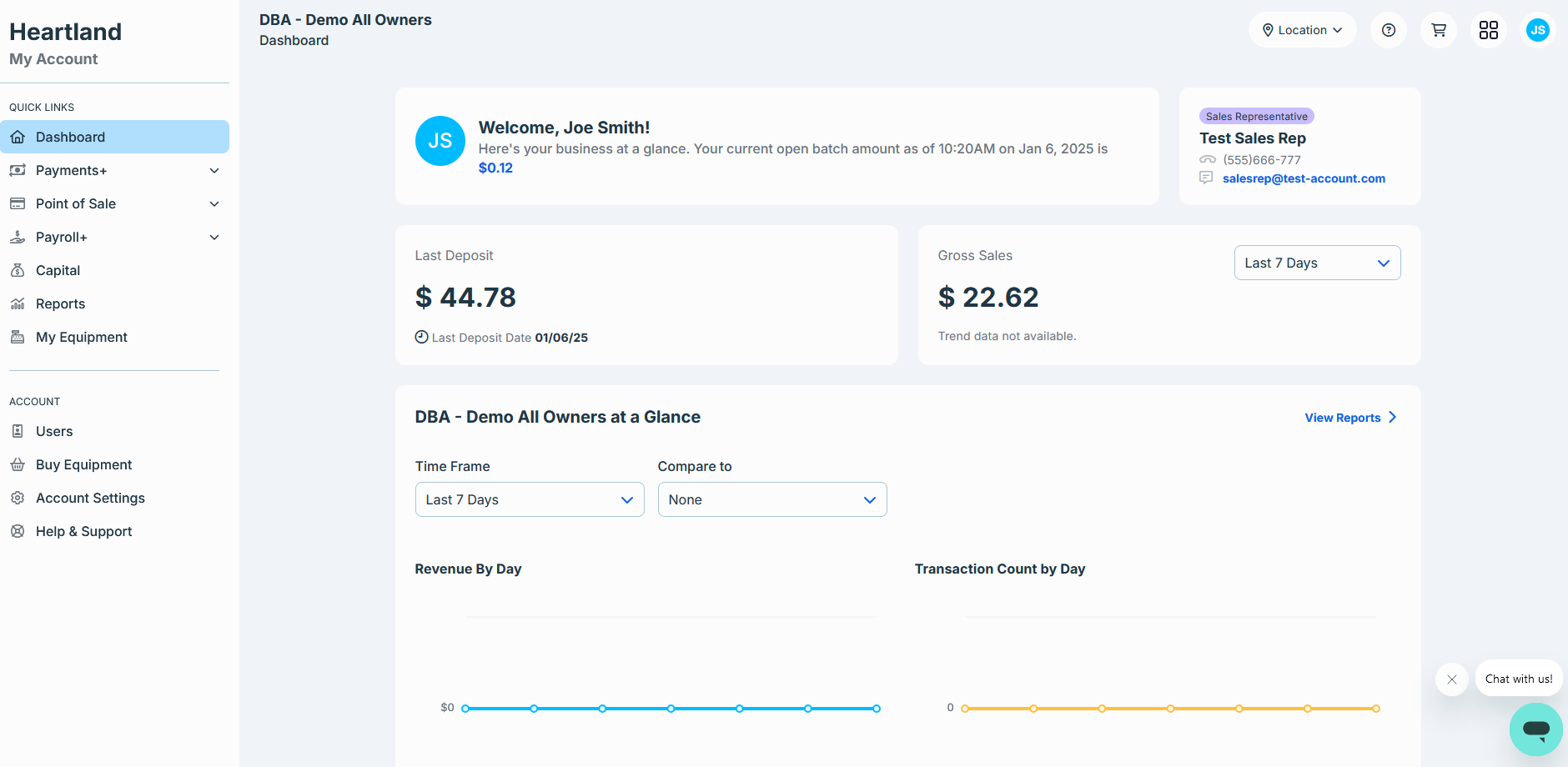Open the Time Frame dropdown
The height and width of the screenshot is (767, 1568).
(x=530, y=499)
